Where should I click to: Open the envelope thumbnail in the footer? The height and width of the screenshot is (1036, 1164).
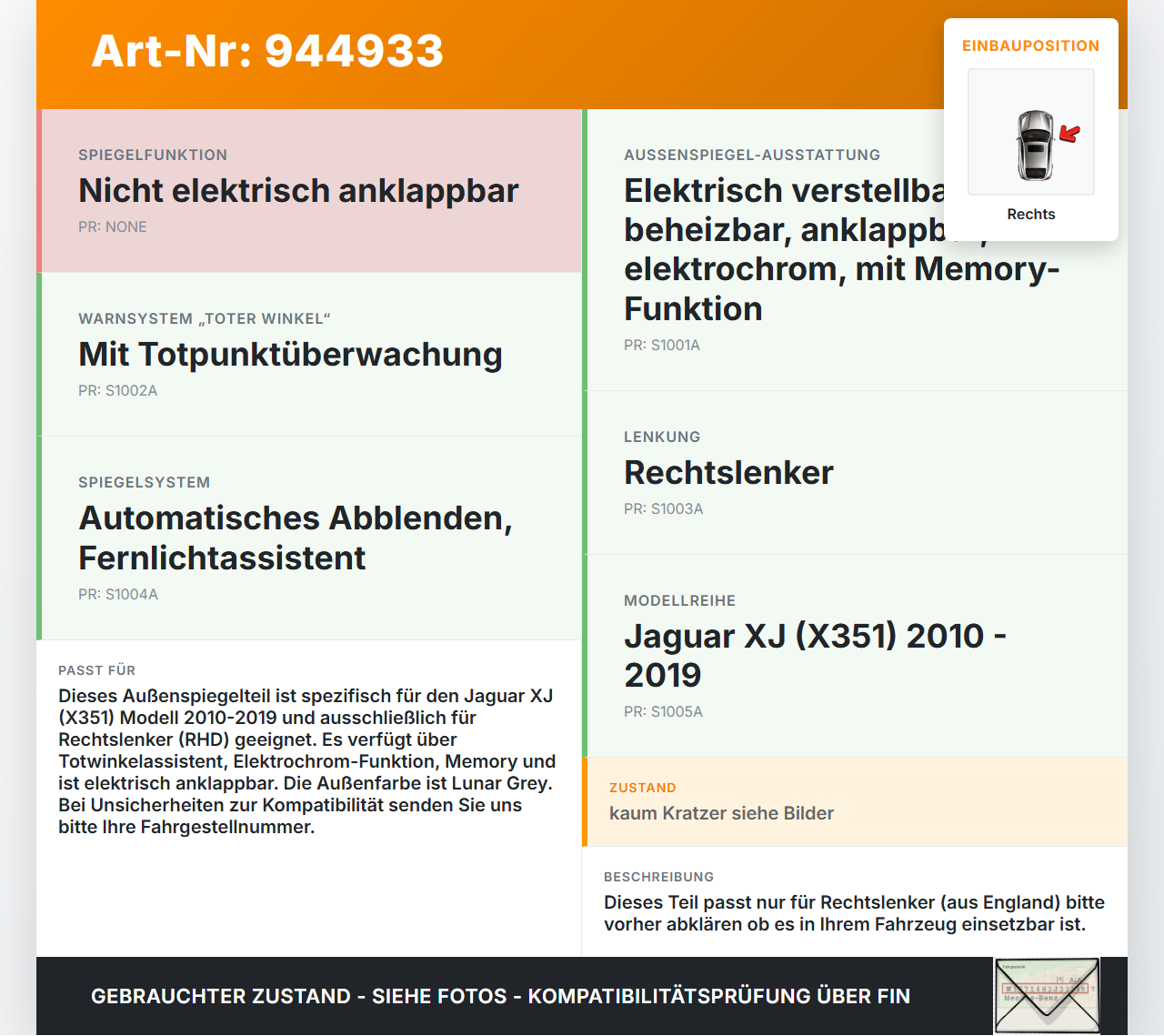coord(1048,996)
